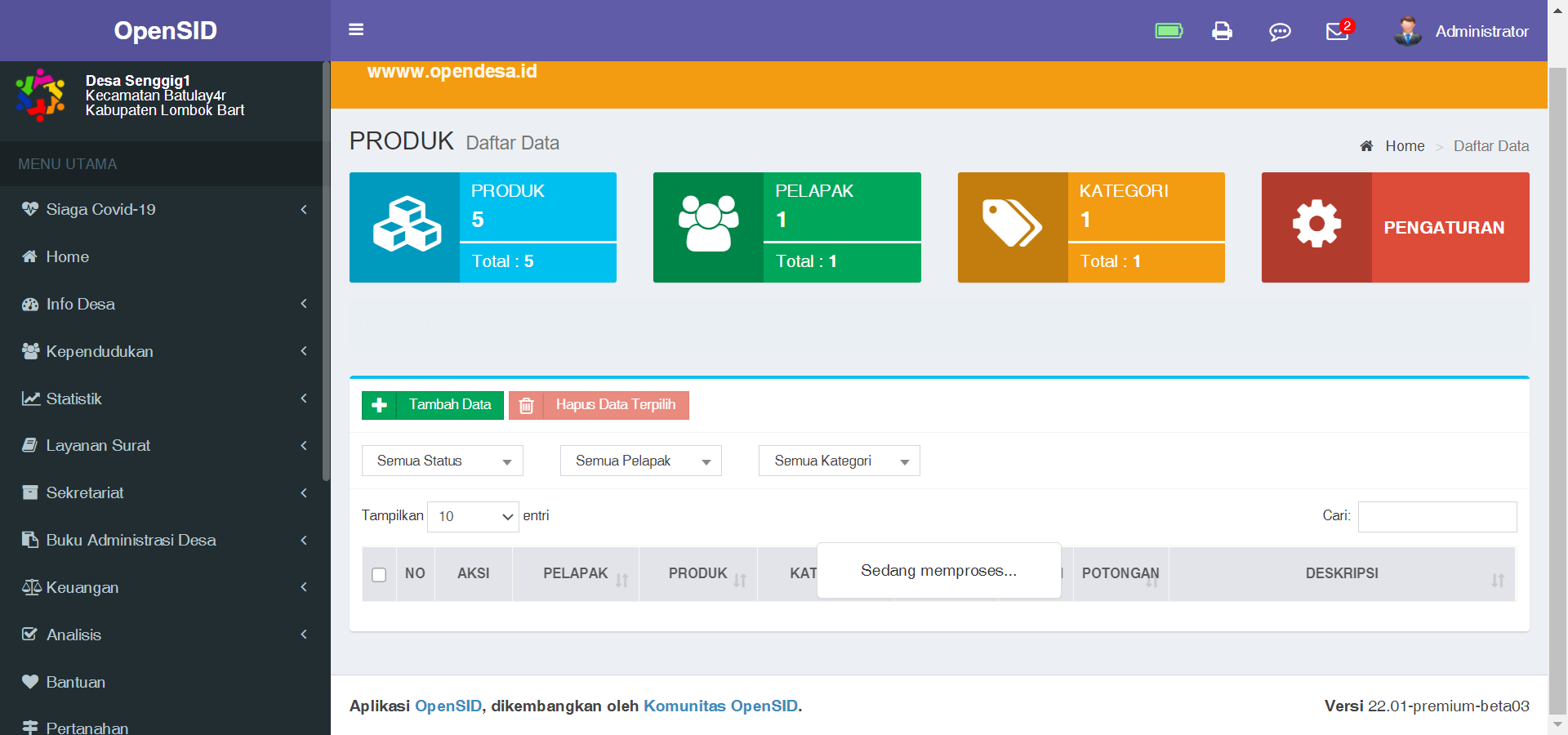Open the Home sidebar menu item
The height and width of the screenshot is (735, 1568).
coord(163,256)
